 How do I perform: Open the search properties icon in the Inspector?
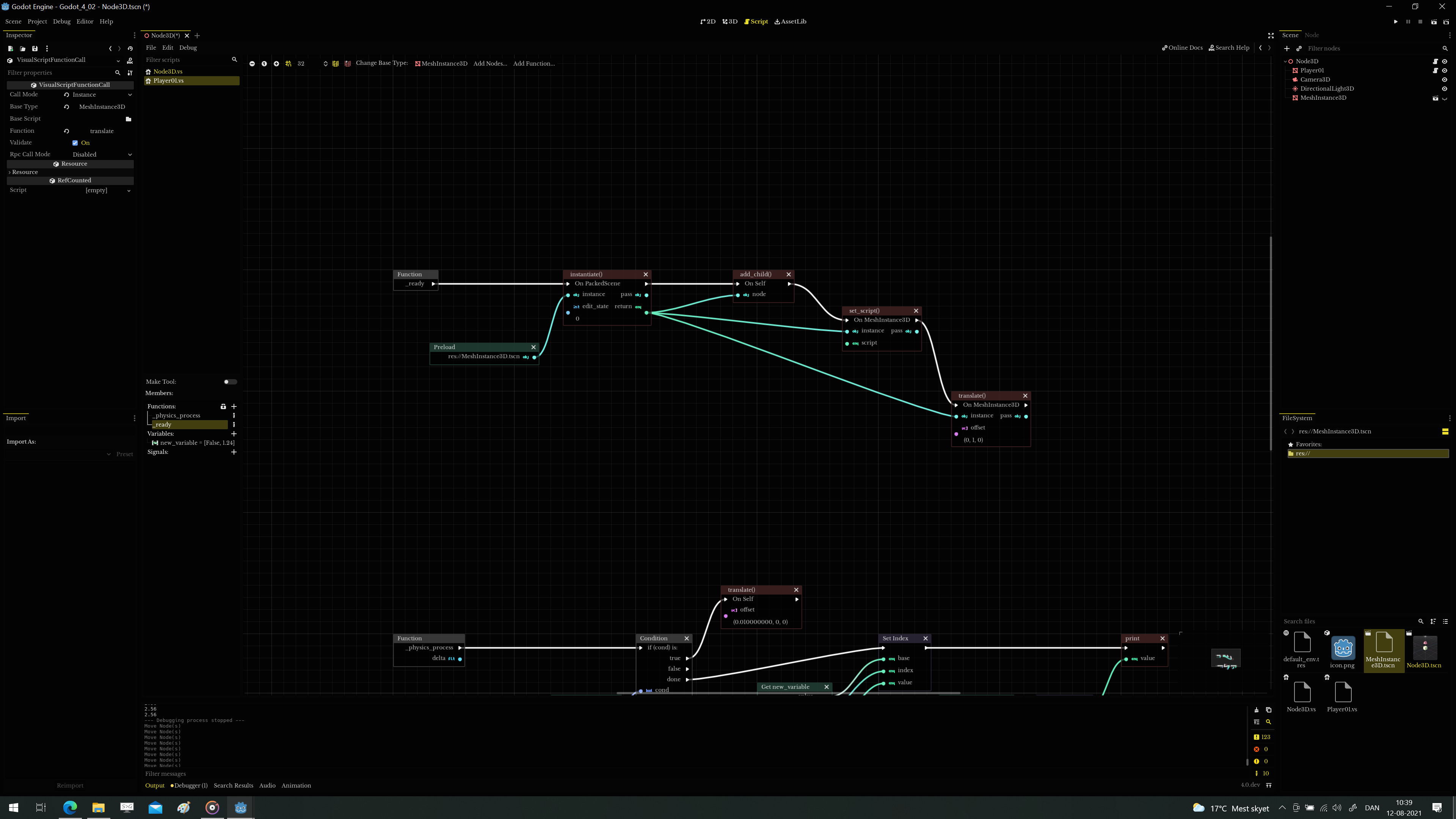[x=118, y=73]
